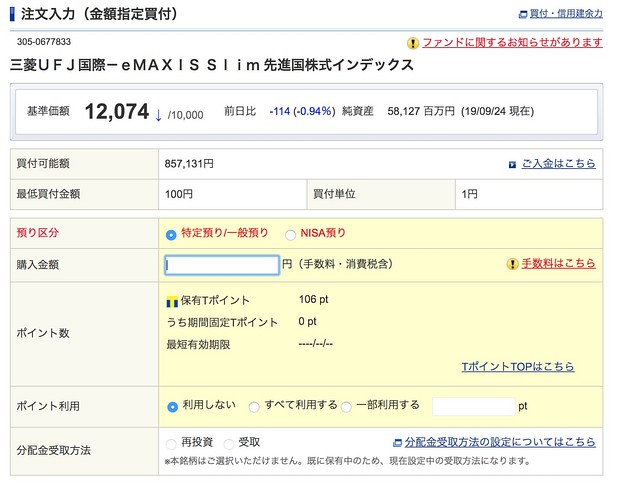This screenshot has height=500, width=617.
Task: Click the blue arrow icon beside ご入金はこちら
Action: point(512,164)
